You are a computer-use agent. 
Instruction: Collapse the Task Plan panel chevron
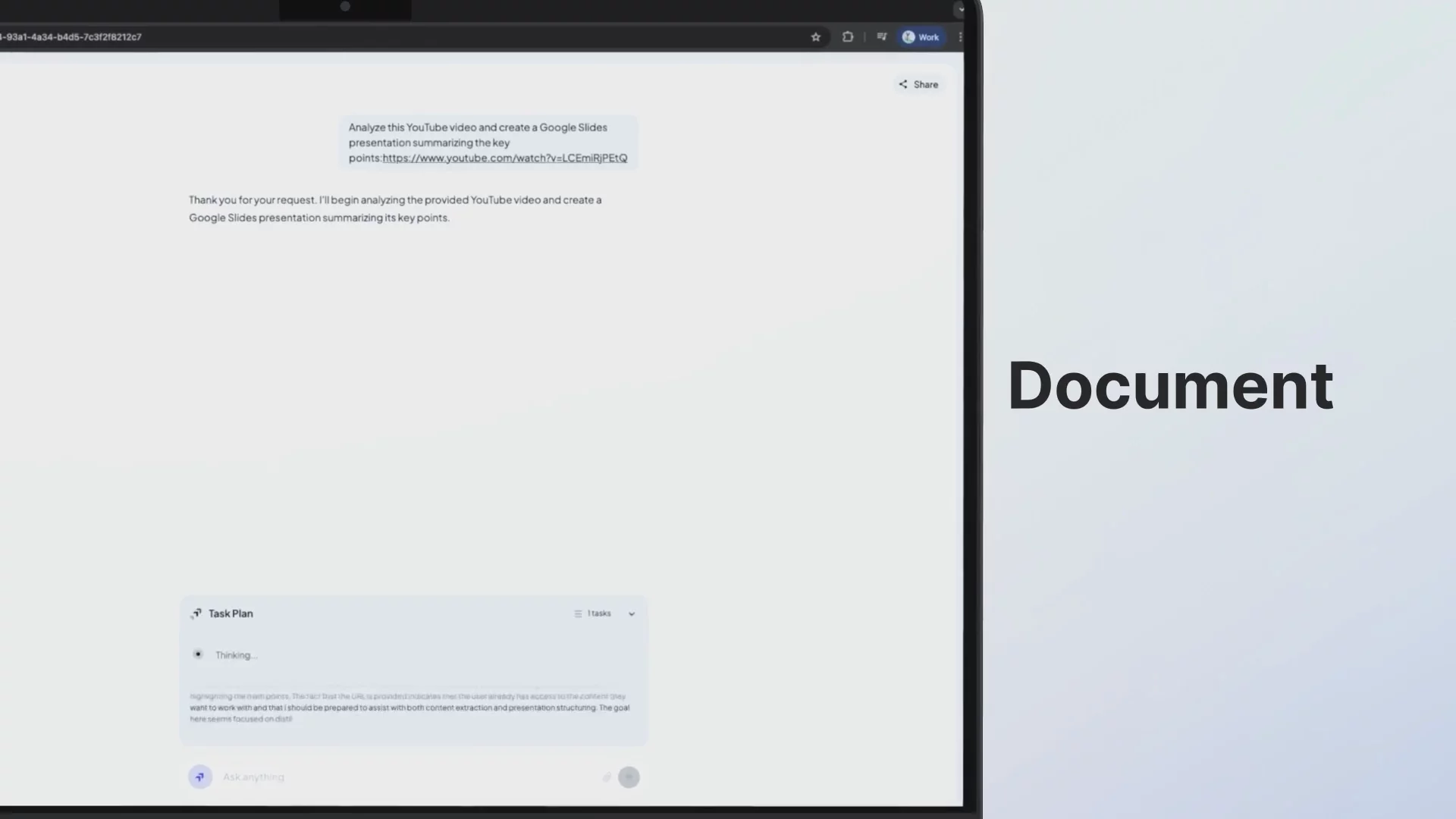pos(631,613)
